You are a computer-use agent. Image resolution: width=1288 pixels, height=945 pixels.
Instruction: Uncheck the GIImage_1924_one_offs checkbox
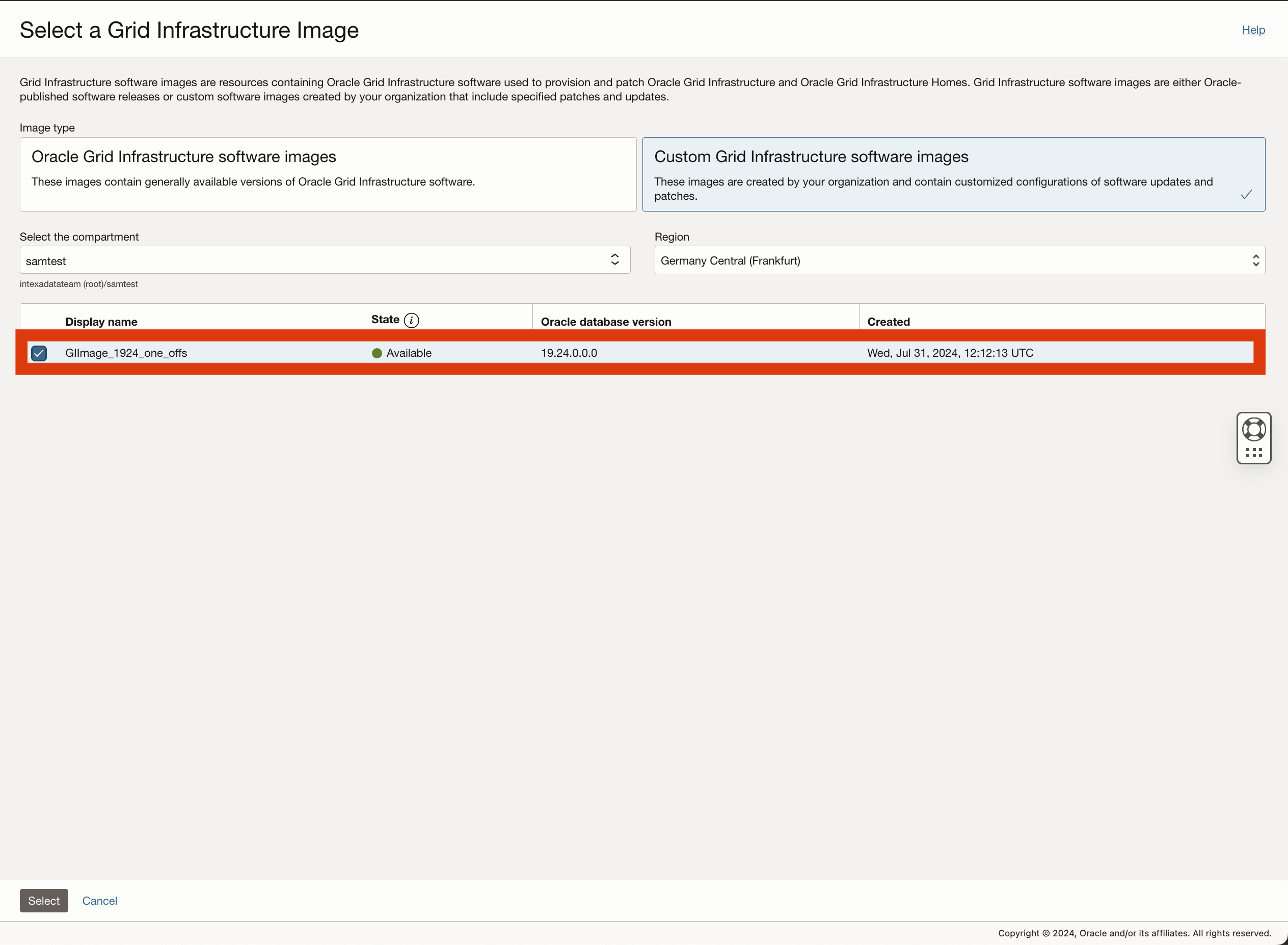tap(38, 353)
